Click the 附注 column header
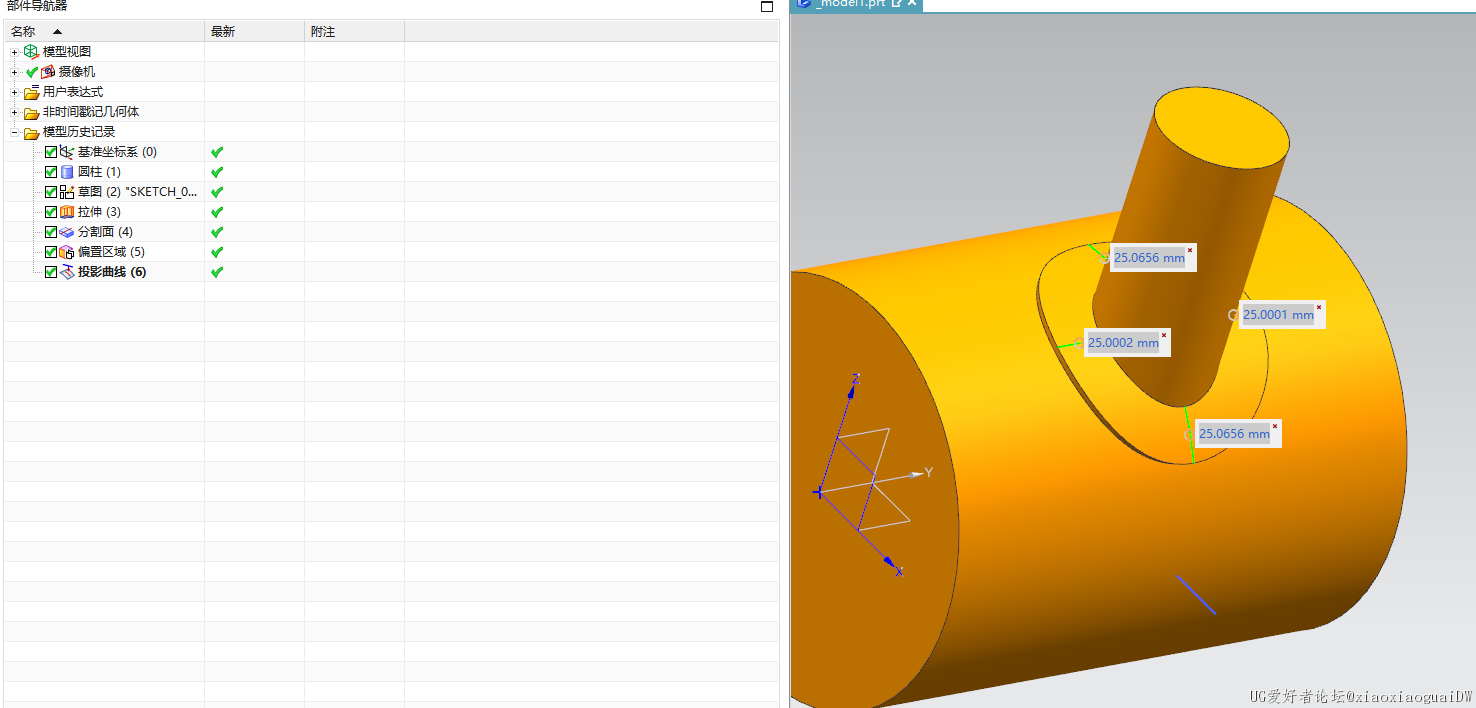This screenshot has width=1476, height=708. coord(354,32)
